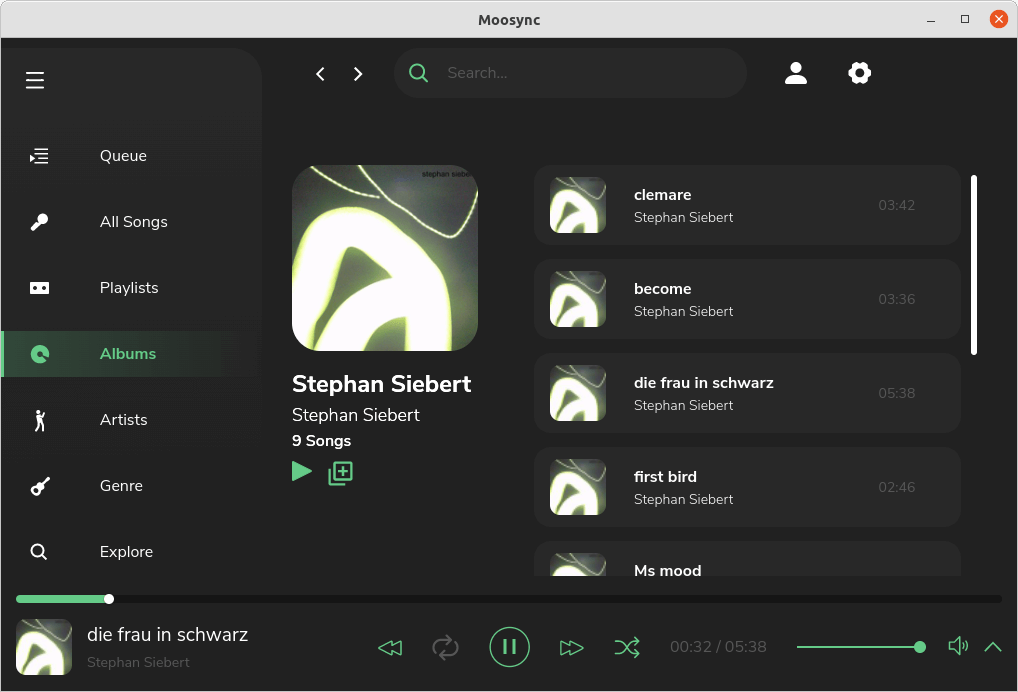
Task: Skip to the next track
Action: coord(571,647)
